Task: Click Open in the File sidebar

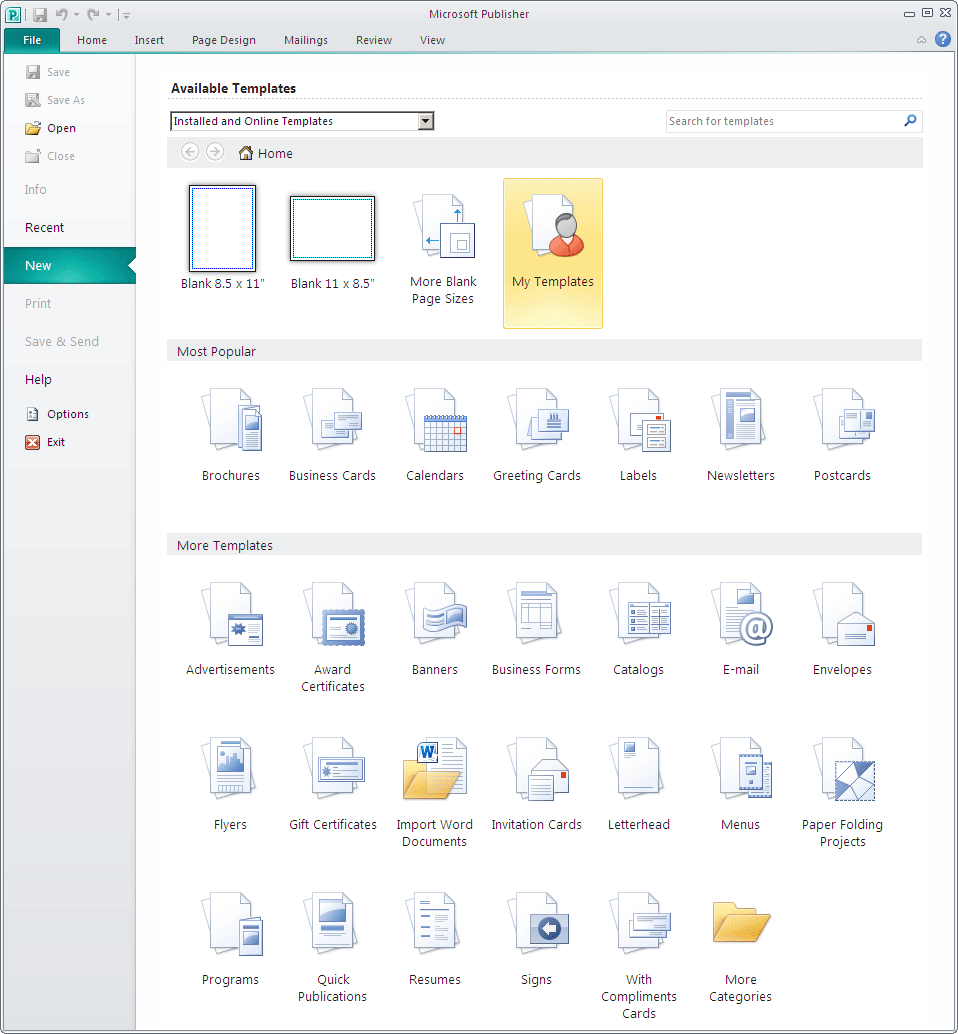Action: pyautogui.click(x=51, y=128)
